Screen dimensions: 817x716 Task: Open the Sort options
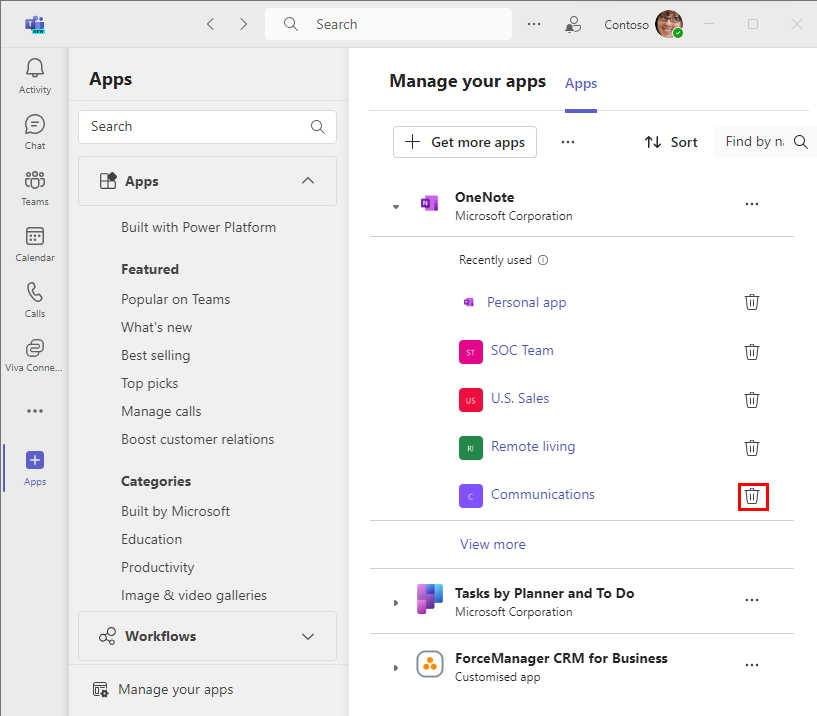click(x=671, y=142)
